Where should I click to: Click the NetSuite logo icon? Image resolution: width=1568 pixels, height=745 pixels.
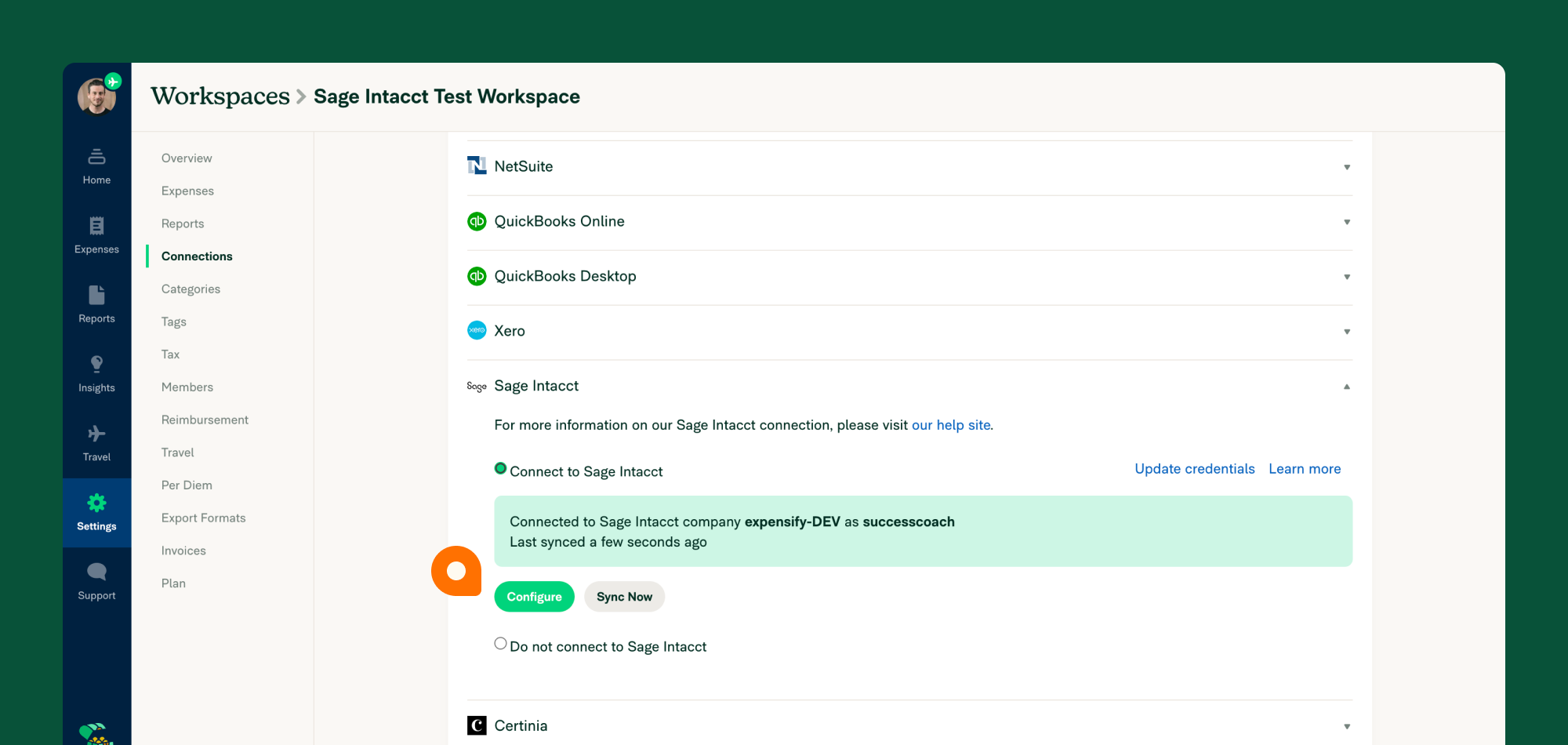click(477, 165)
